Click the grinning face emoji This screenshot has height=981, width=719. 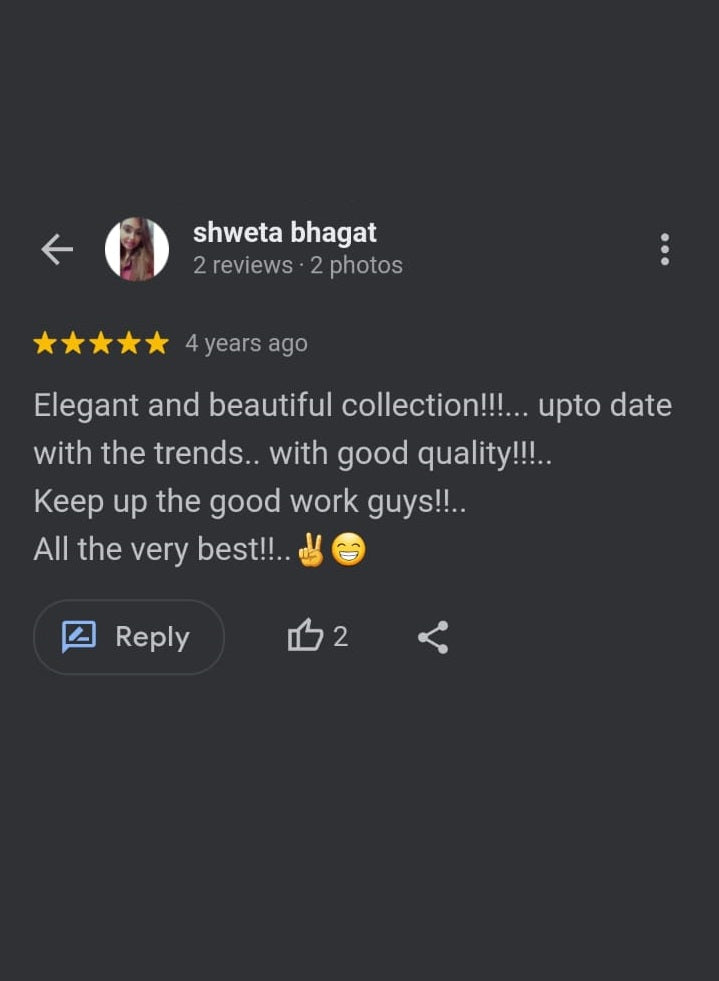coord(349,549)
